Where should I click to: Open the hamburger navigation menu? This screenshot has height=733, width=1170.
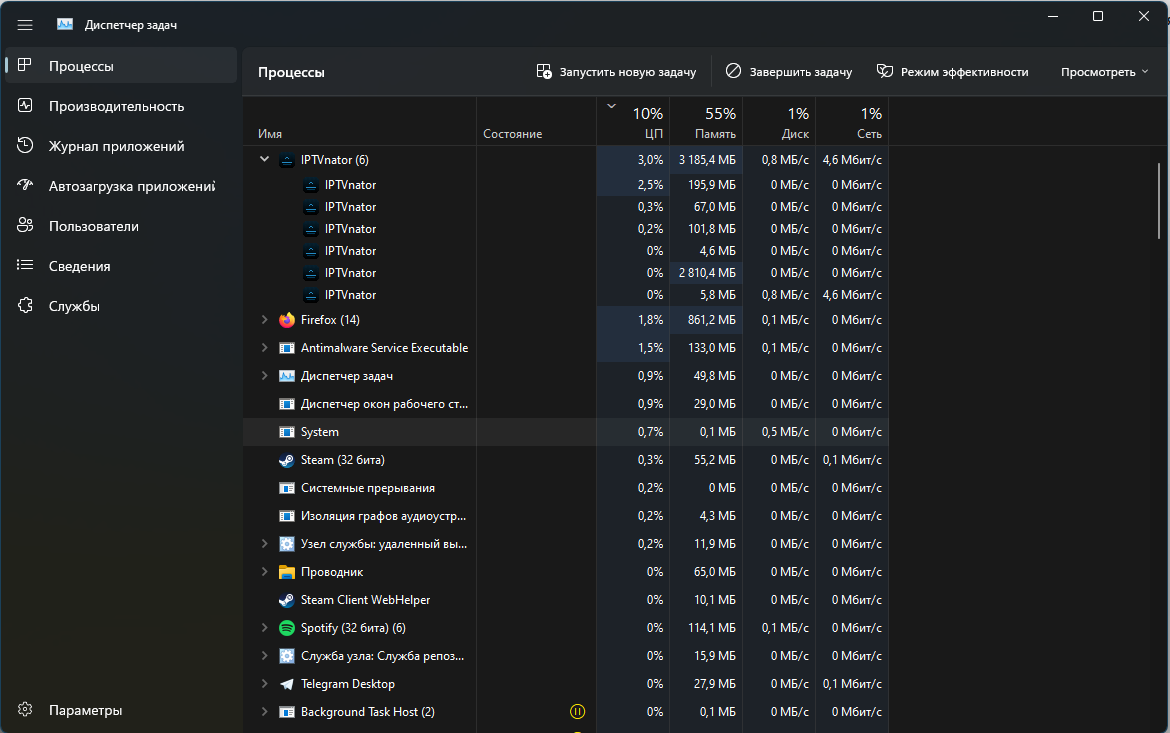point(25,25)
